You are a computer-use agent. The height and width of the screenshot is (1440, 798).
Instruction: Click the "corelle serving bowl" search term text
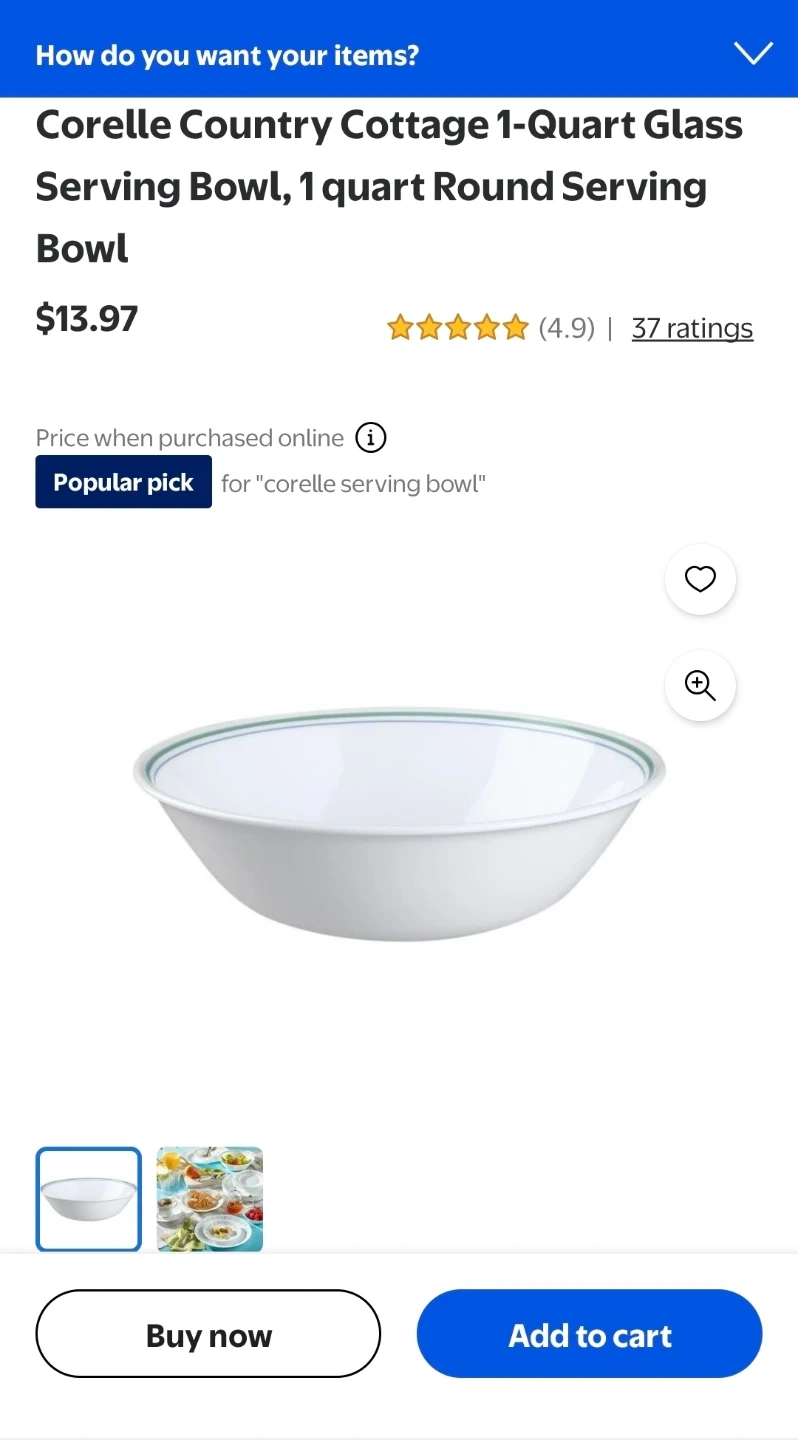[354, 484]
